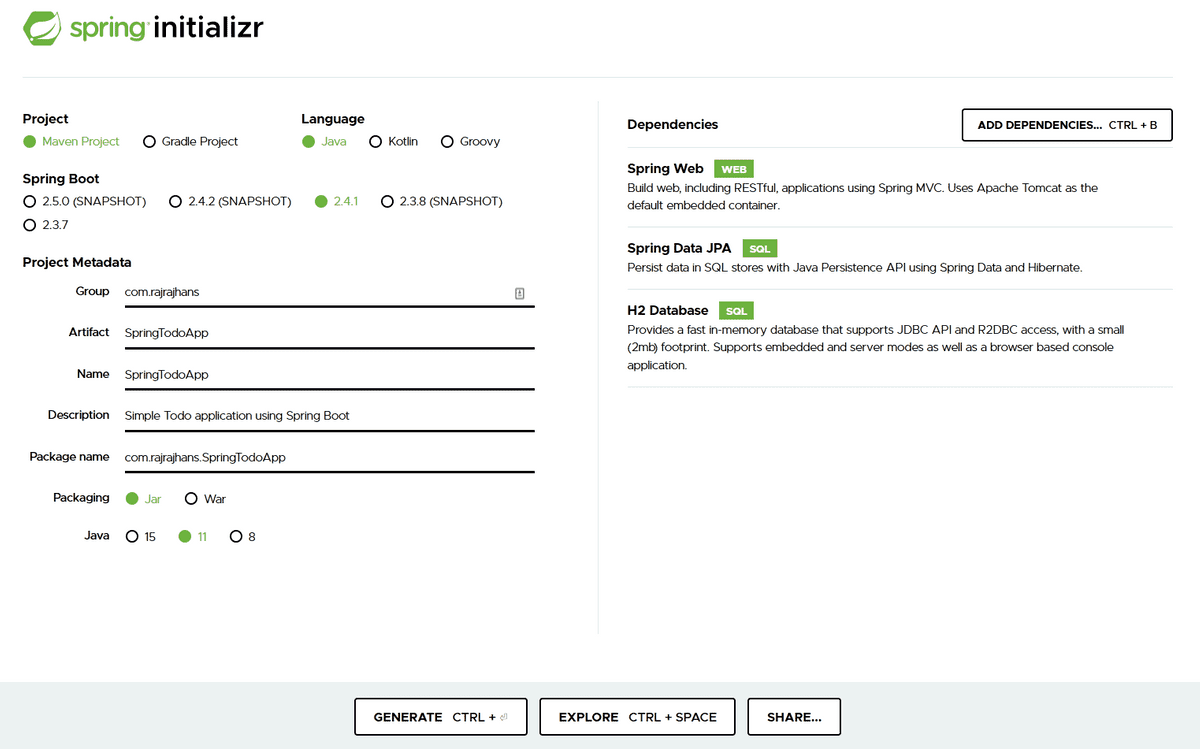1200x749 pixels.
Task: Open the Add Dependencies dialog
Action: [x=1066, y=124]
